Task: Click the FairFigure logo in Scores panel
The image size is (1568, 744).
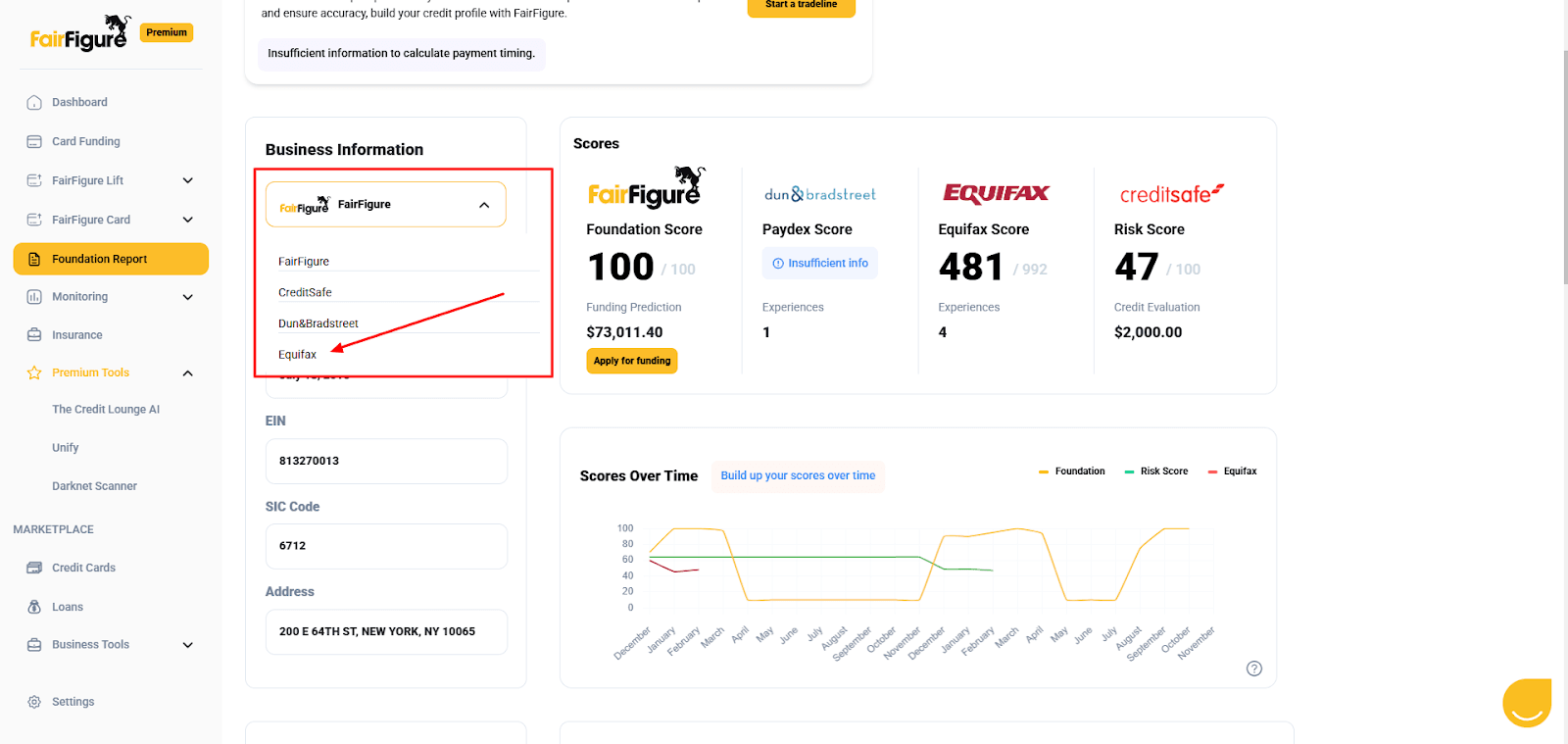Action: pos(647,187)
